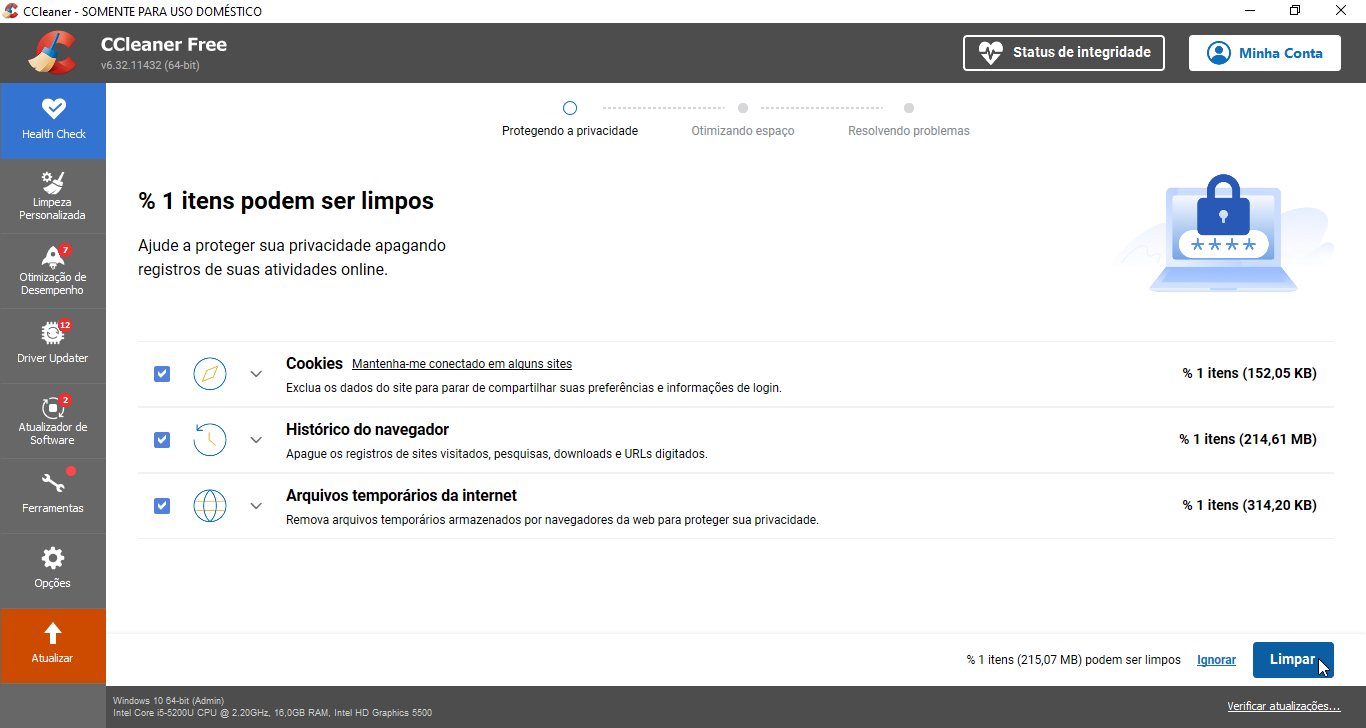Click the Histórico do navegador clock icon
Image resolution: width=1366 pixels, height=728 pixels.
coord(210,440)
